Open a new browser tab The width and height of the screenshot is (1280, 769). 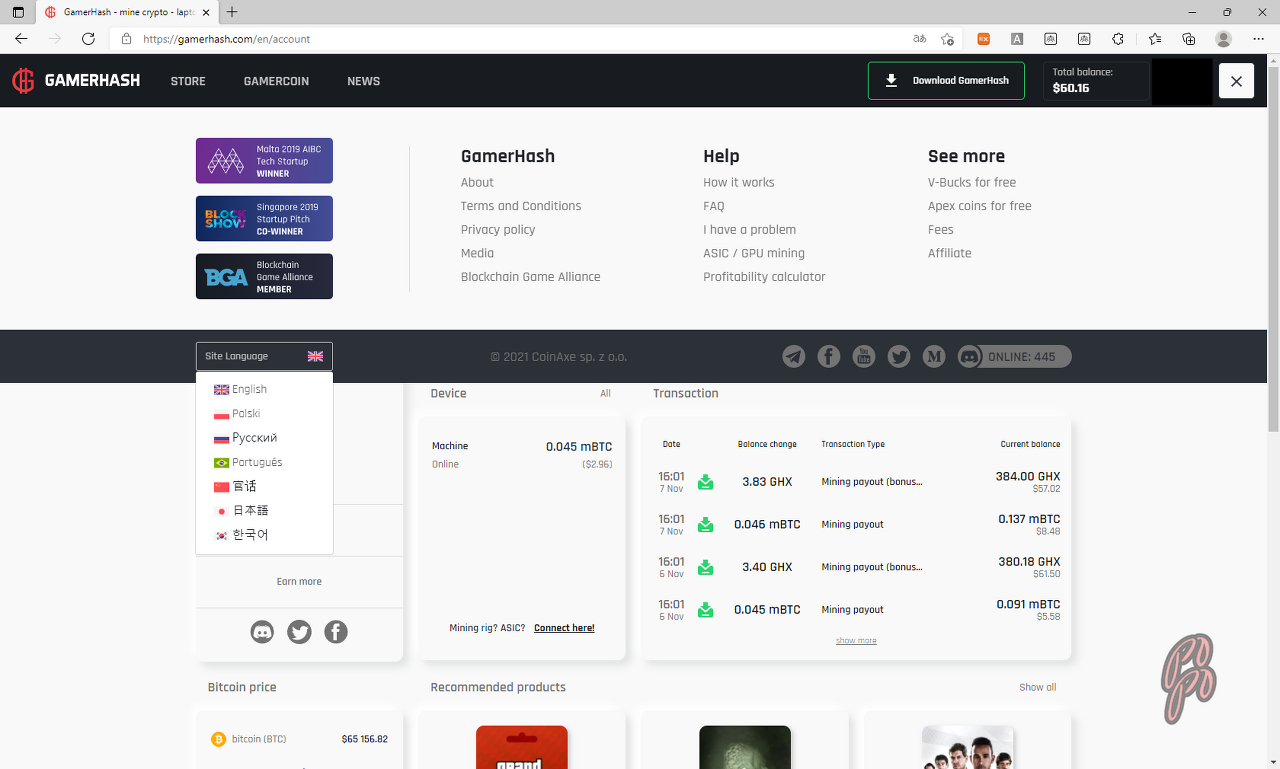(232, 12)
